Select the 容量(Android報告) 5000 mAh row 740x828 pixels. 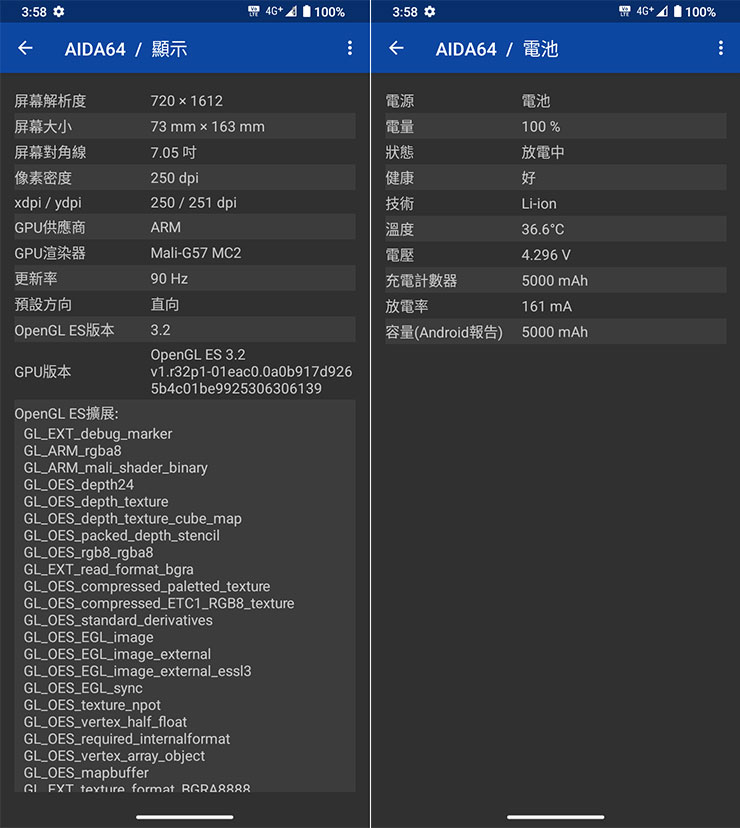pos(555,332)
